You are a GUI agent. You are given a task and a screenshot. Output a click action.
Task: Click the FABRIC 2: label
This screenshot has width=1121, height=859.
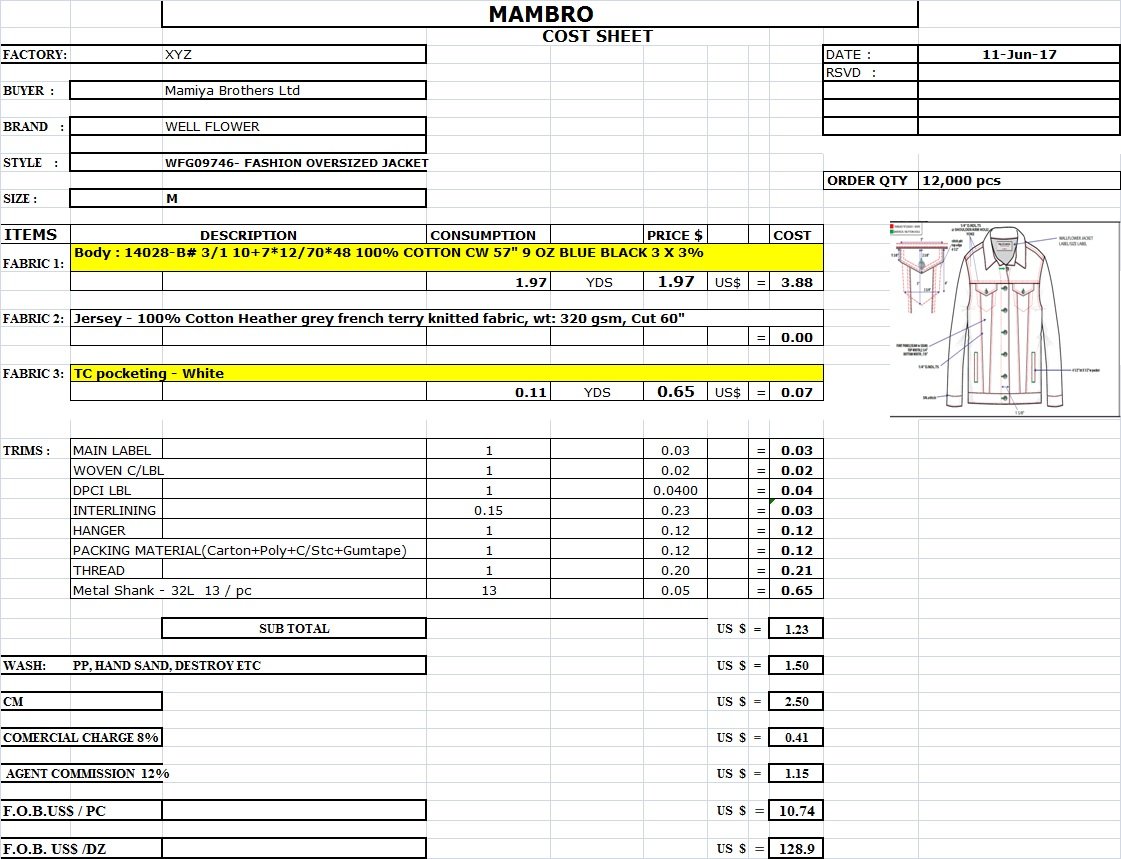(33, 318)
